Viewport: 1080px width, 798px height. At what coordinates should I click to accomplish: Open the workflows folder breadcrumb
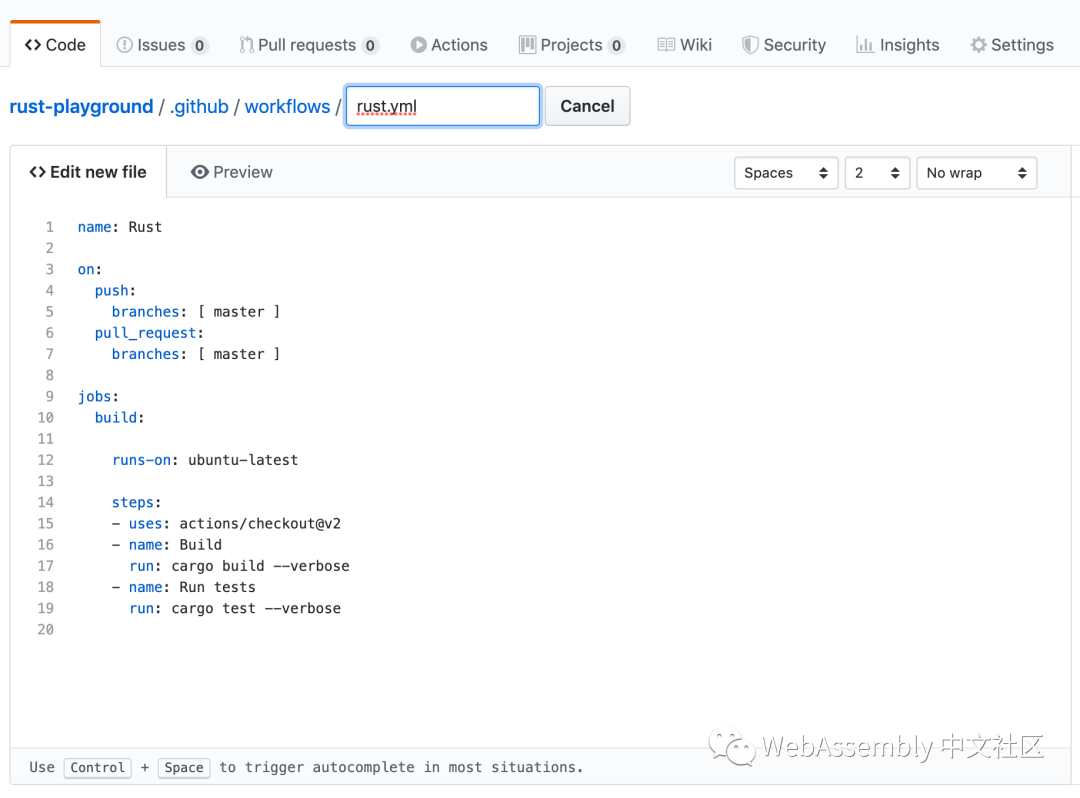(287, 107)
